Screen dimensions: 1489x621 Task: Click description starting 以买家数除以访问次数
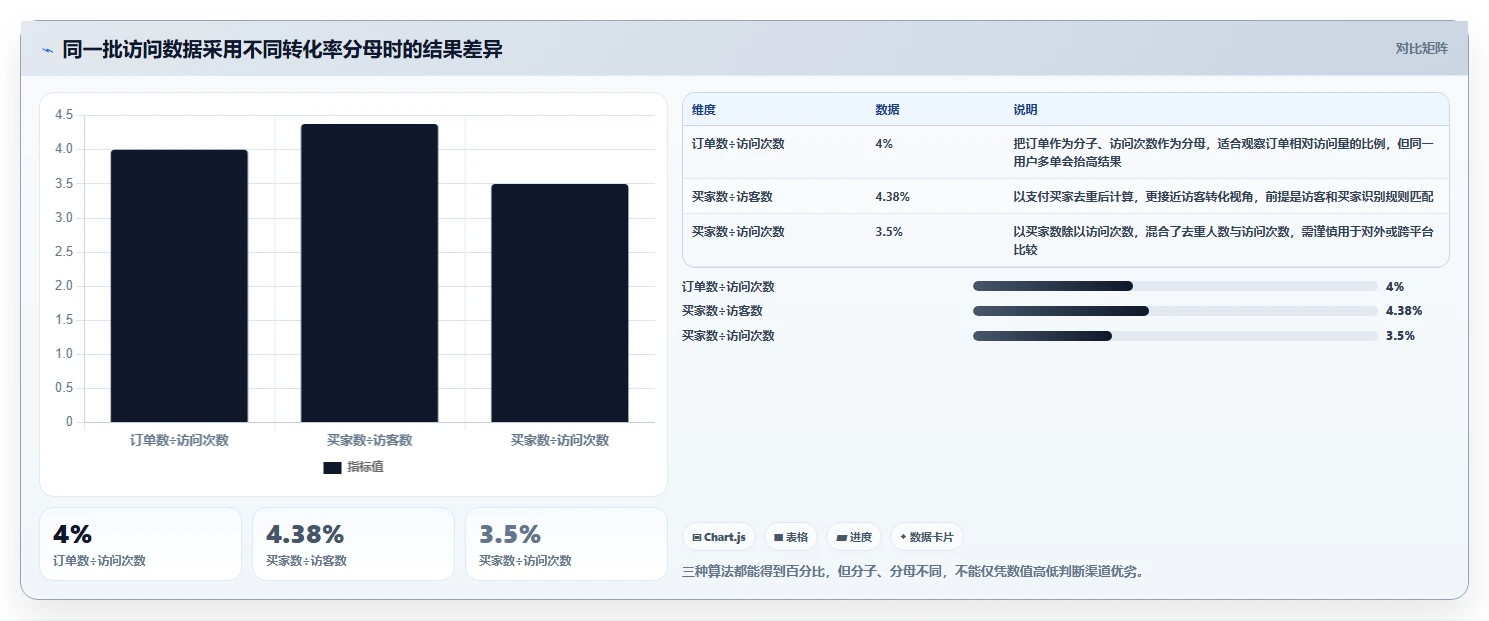(x=1224, y=241)
